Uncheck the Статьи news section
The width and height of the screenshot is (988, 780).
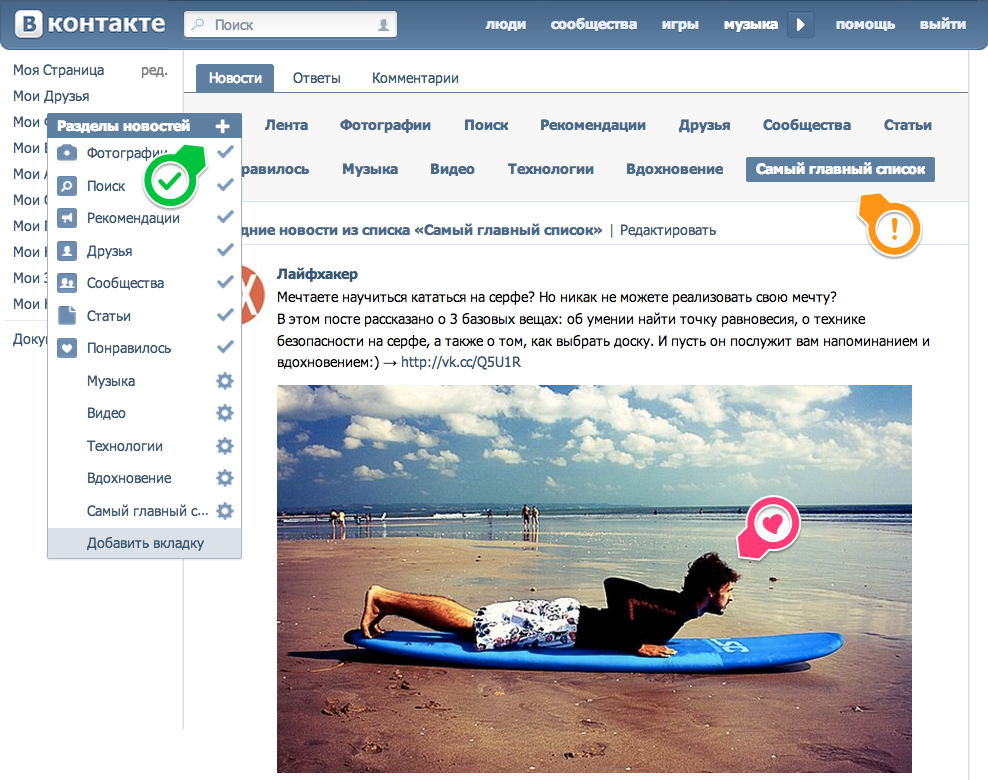coord(224,315)
